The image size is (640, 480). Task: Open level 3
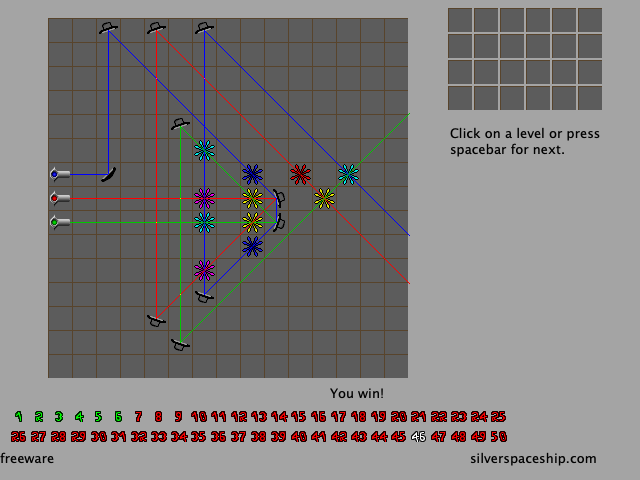pyautogui.click(x=59, y=417)
